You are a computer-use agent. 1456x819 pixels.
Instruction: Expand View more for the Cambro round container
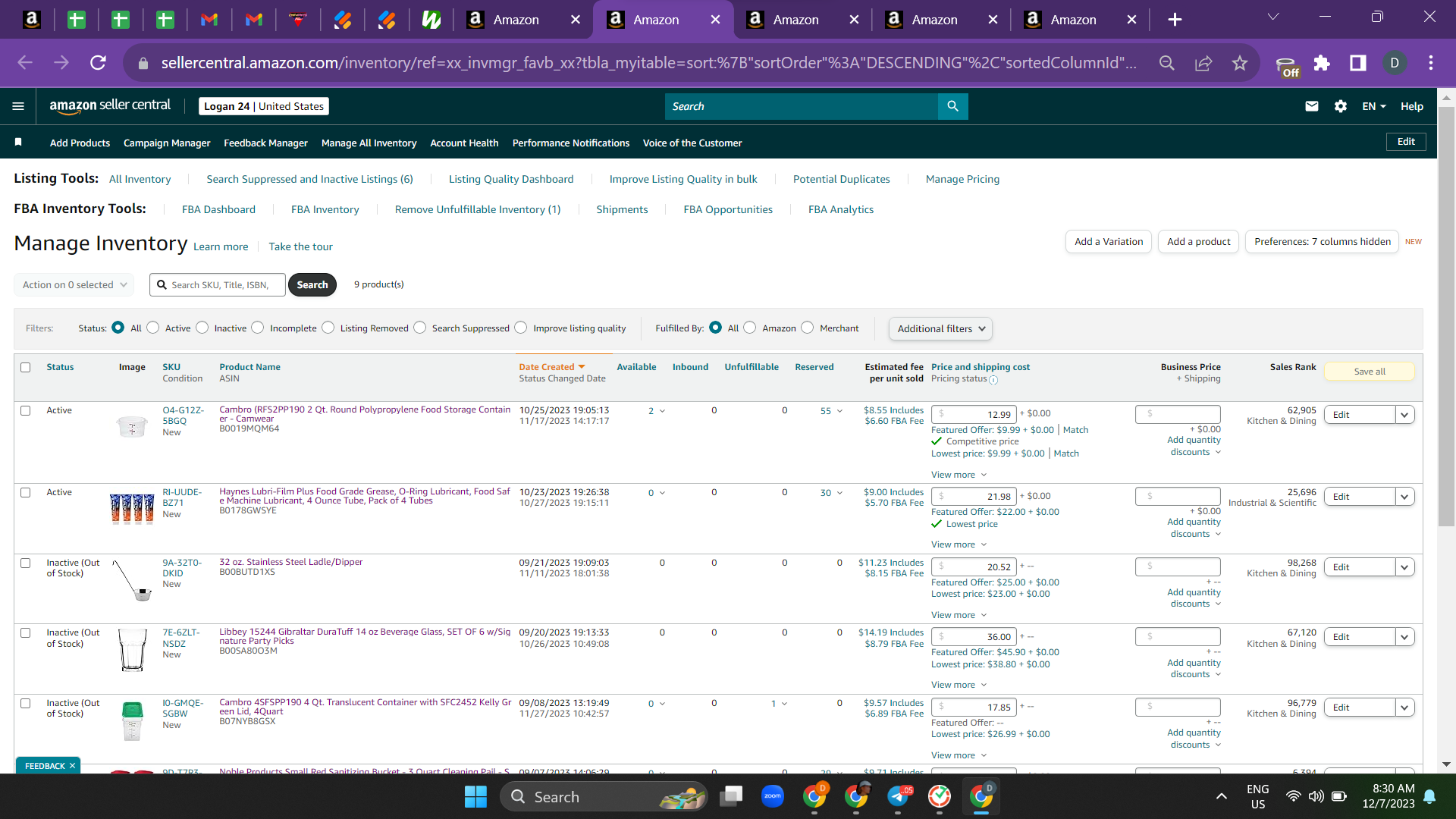click(x=959, y=475)
